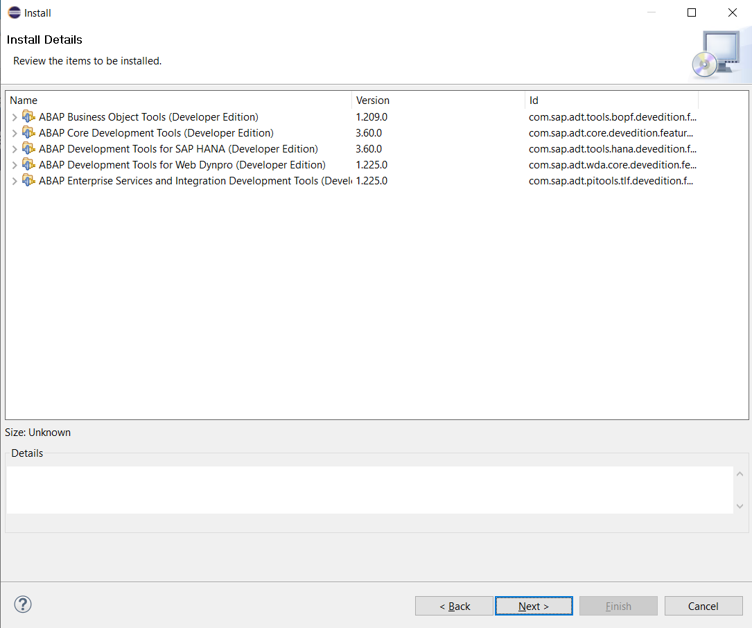Viewport: 752px width, 628px height.
Task: Open the help question mark icon
Action: (23, 604)
